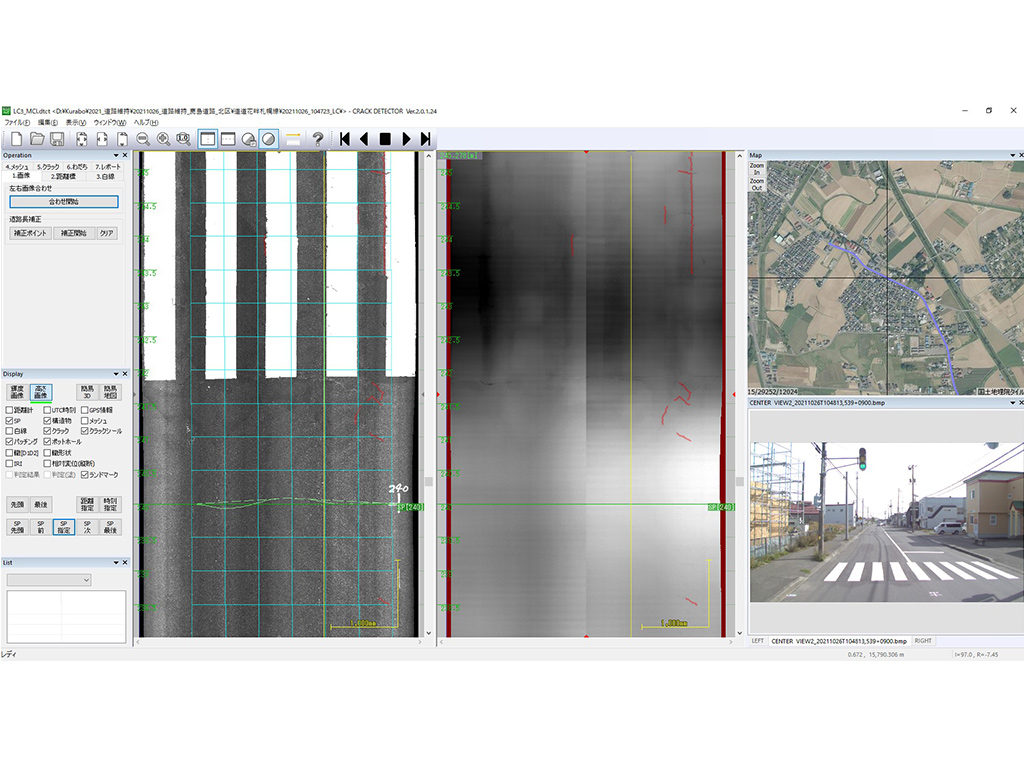This screenshot has width=1024, height=768.
Task: Click the Save floppy disk icon
Action: point(57,139)
